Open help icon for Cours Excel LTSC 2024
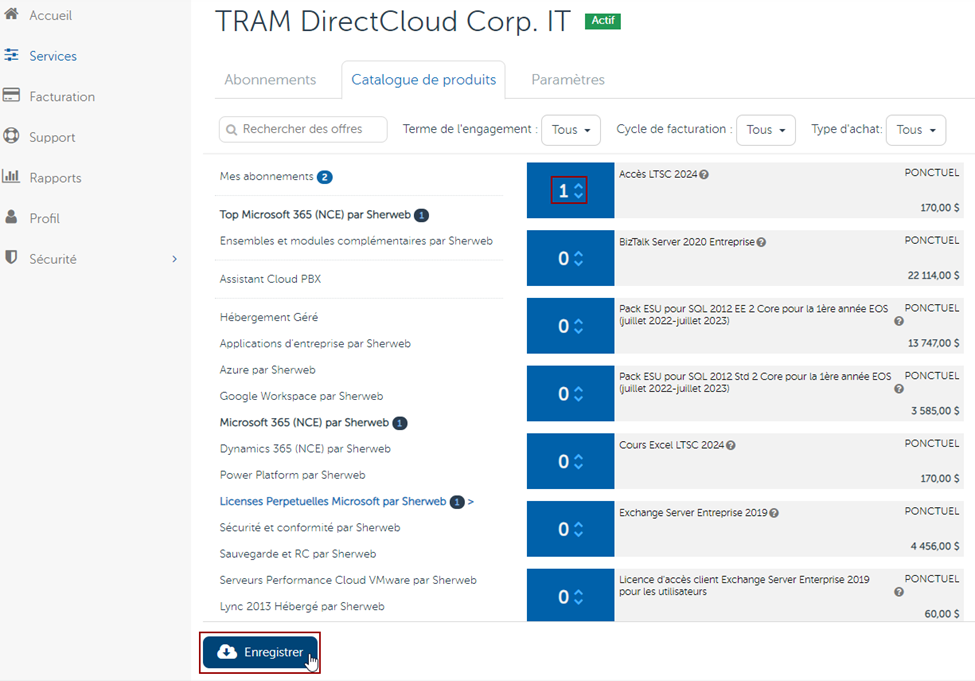 pos(731,445)
